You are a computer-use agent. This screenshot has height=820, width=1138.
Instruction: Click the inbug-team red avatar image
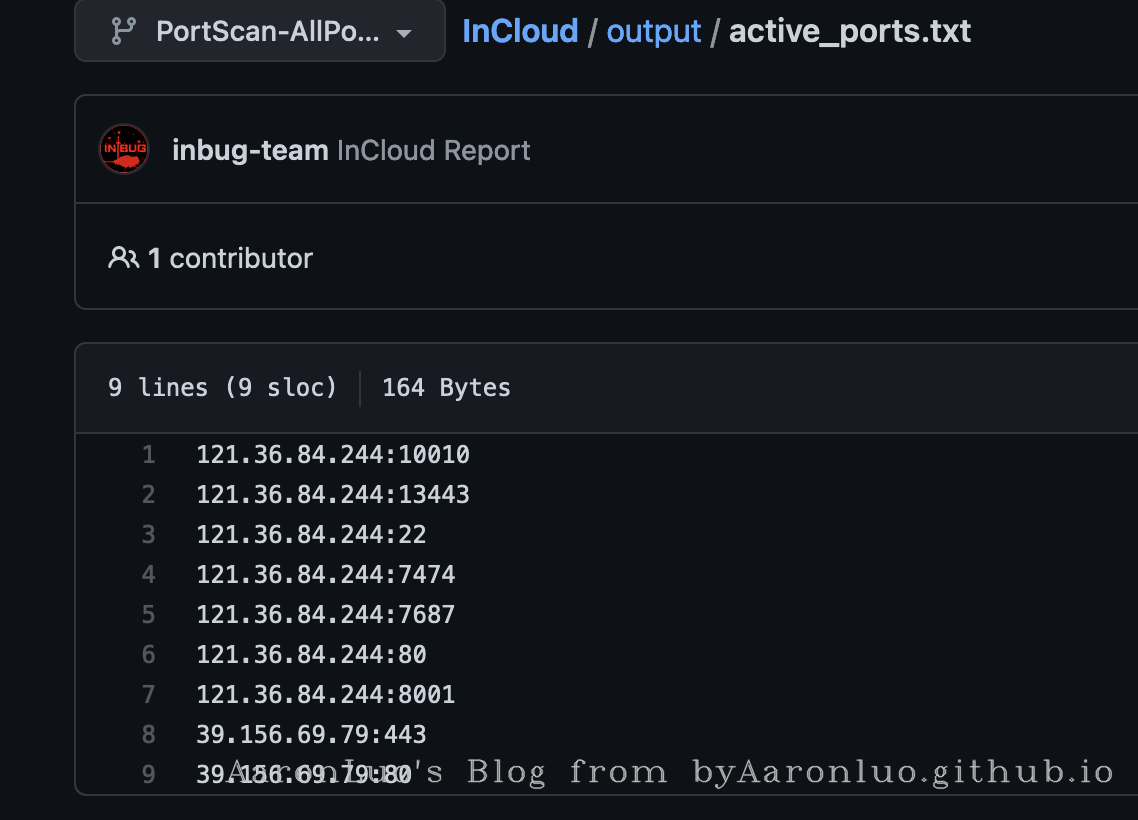click(x=124, y=150)
